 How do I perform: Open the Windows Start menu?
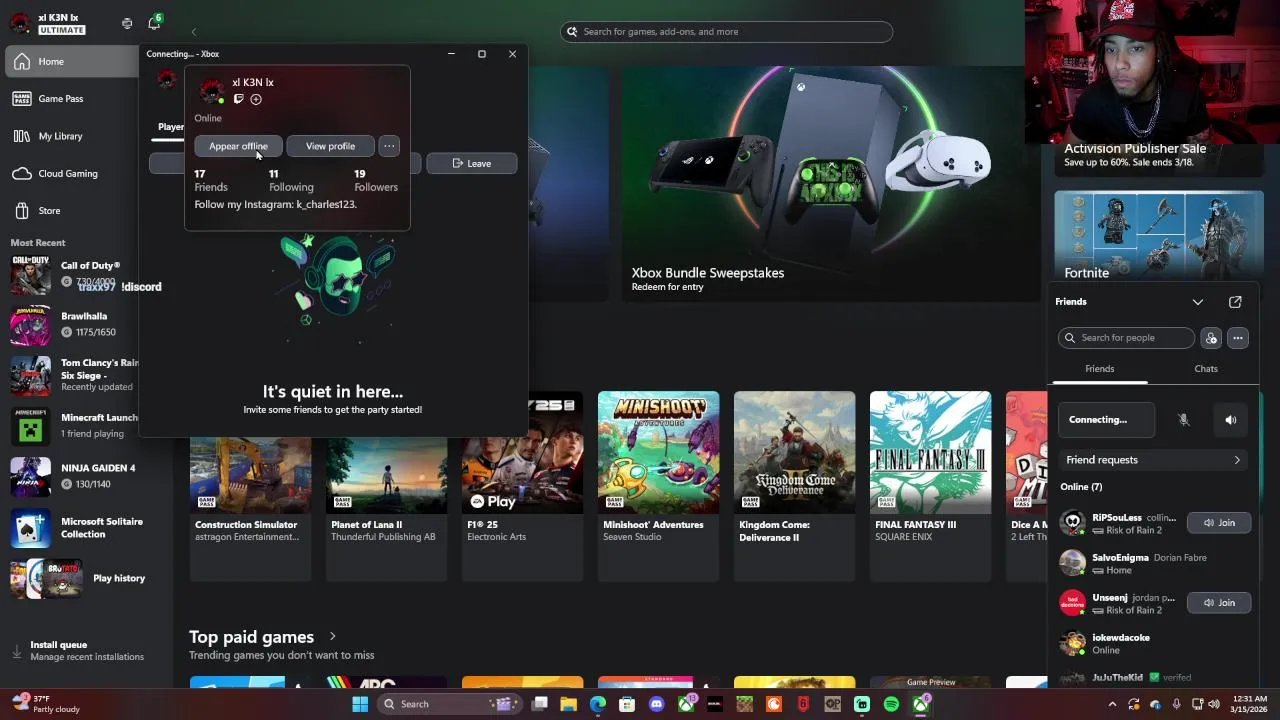click(360, 704)
